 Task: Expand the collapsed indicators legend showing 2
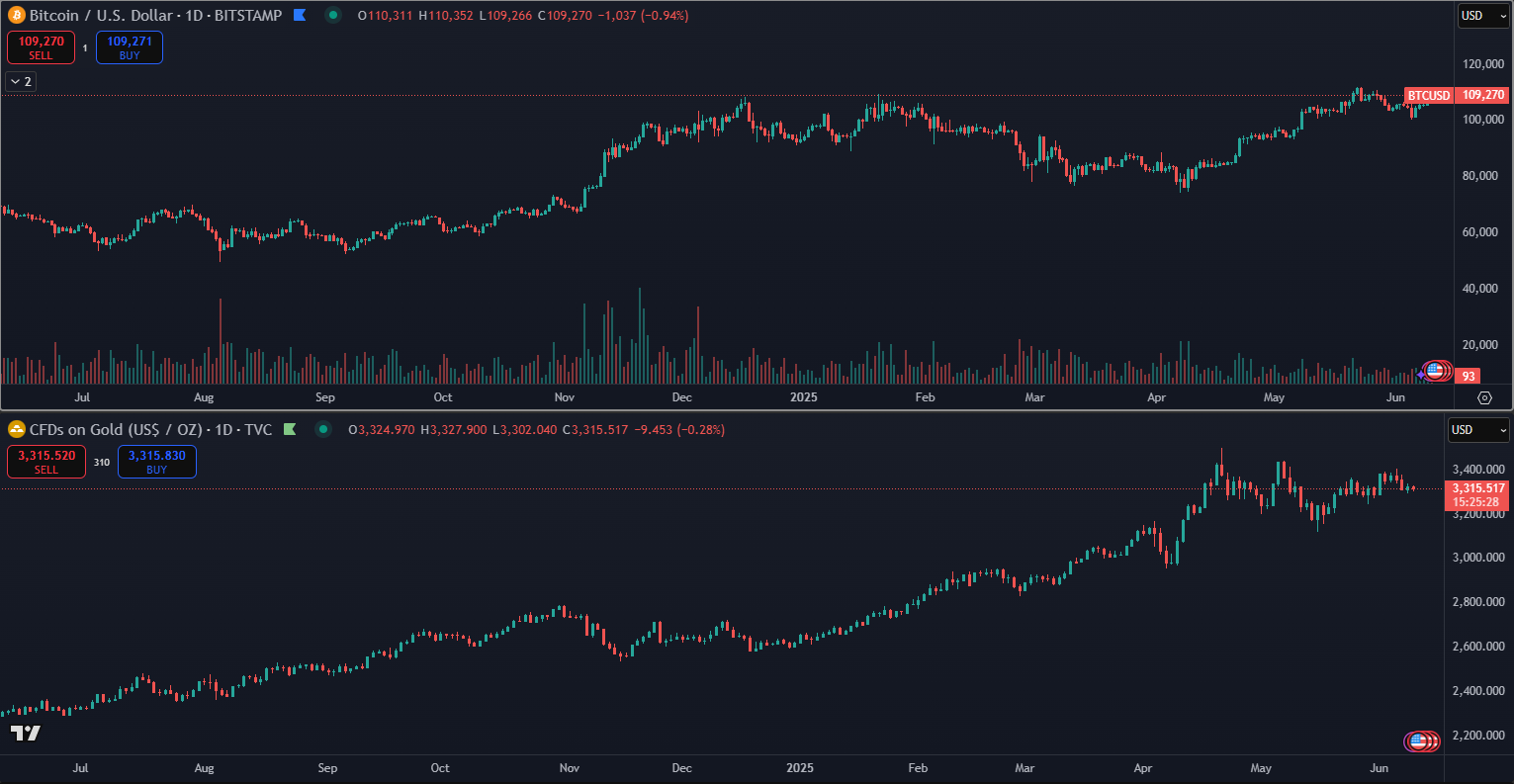20,81
